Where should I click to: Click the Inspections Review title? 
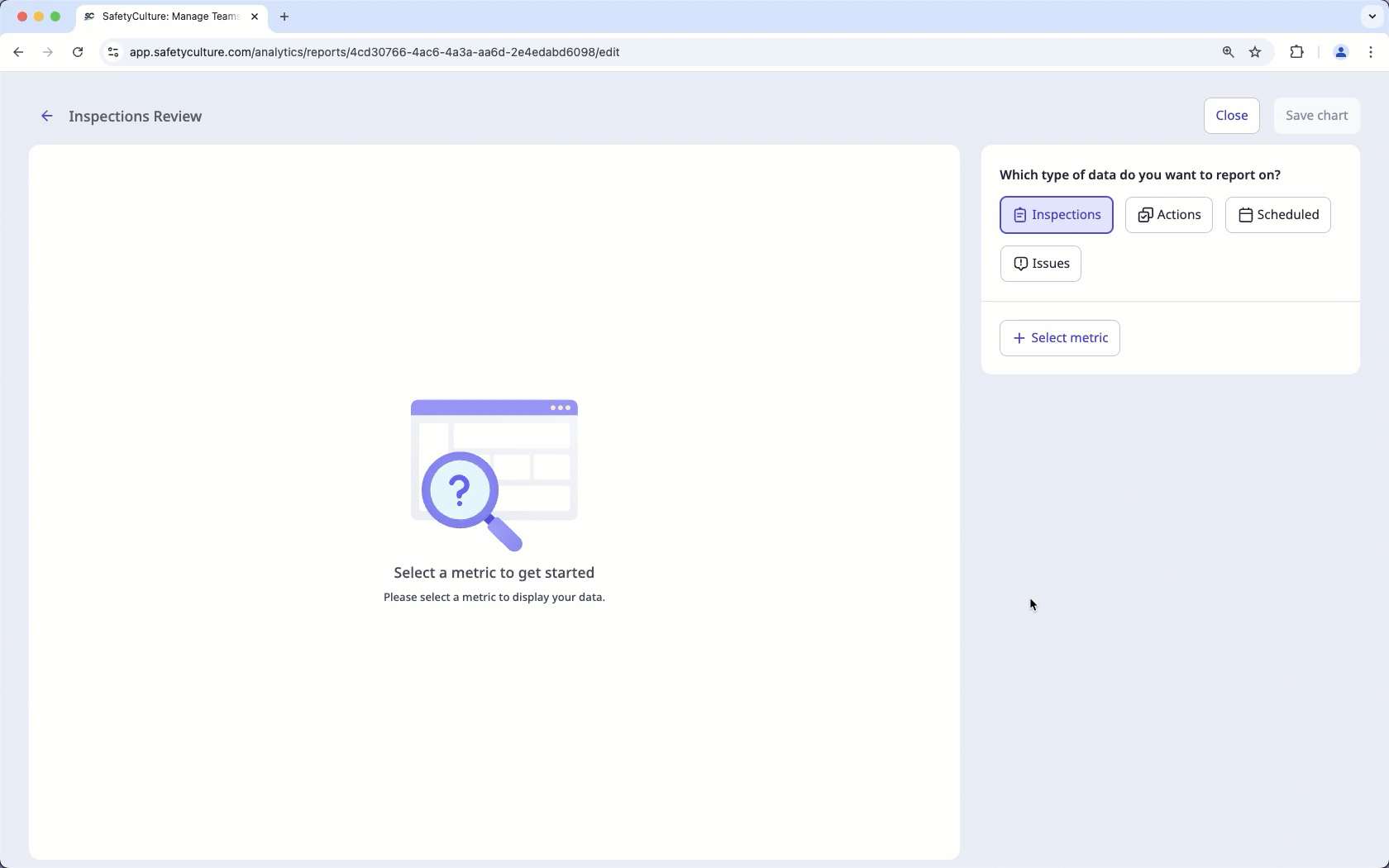click(x=136, y=117)
